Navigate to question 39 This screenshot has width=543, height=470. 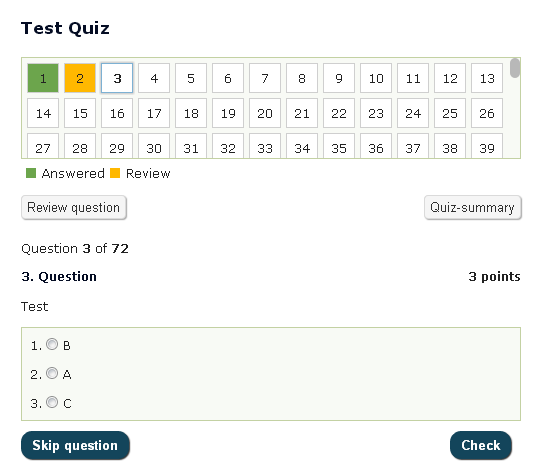(487, 146)
